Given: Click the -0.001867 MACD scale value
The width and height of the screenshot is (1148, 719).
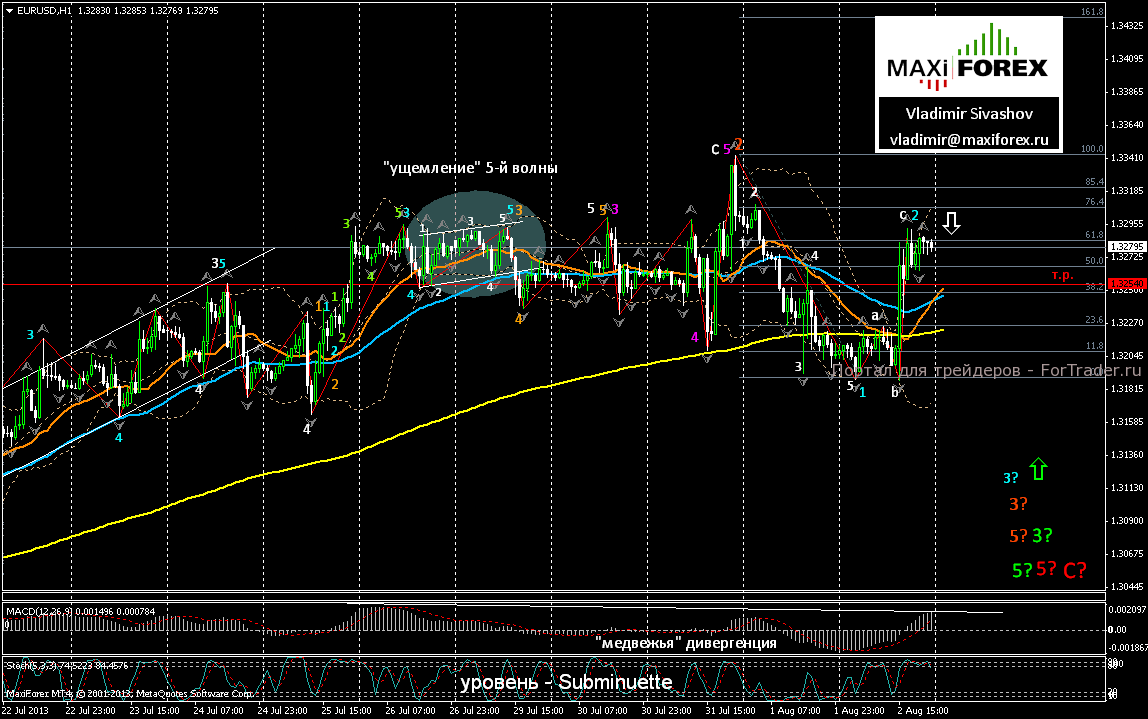Looking at the screenshot, I should (x=1127, y=648).
